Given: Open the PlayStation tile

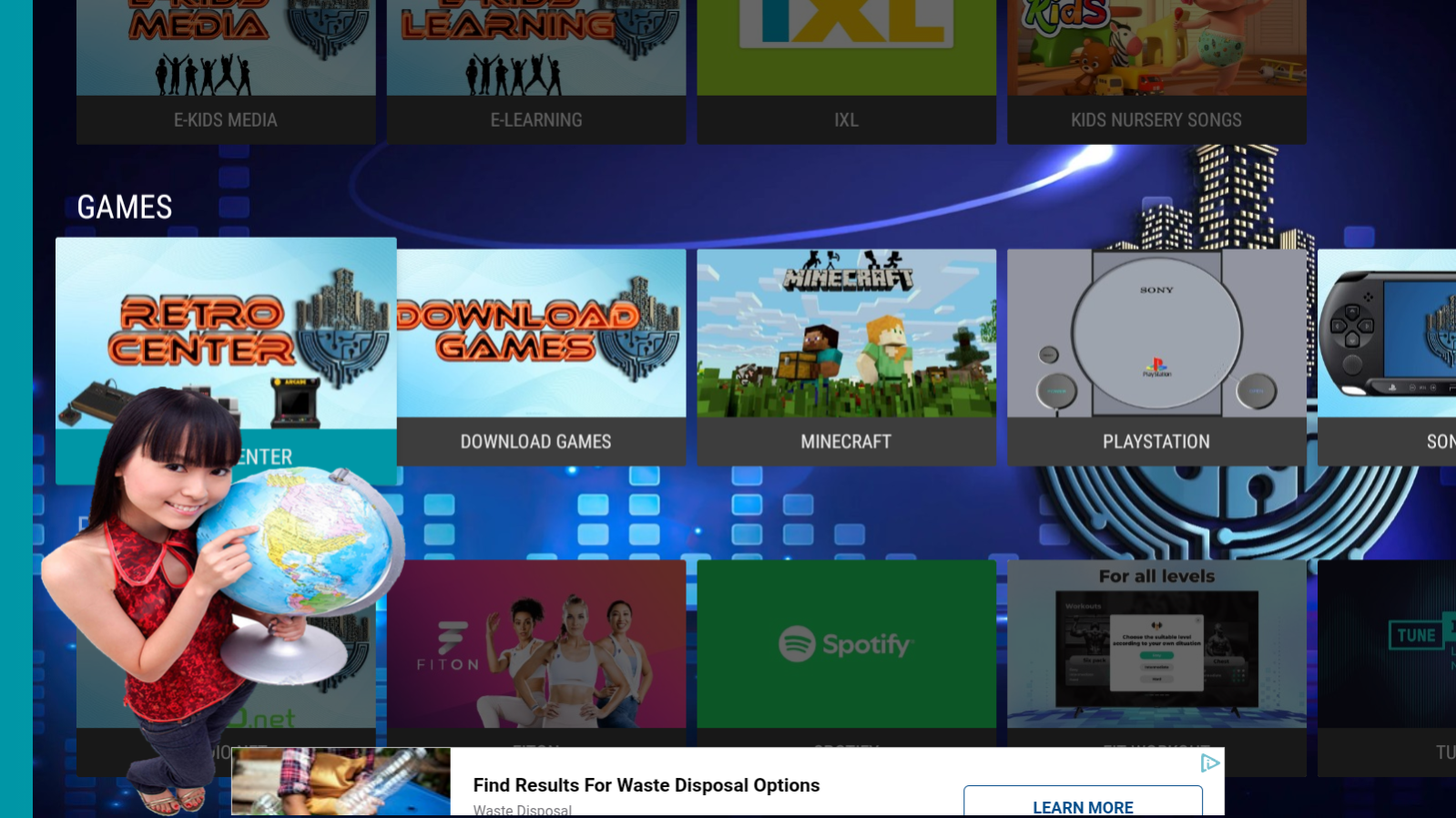Looking at the screenshot, I should tap(1156, 357).
